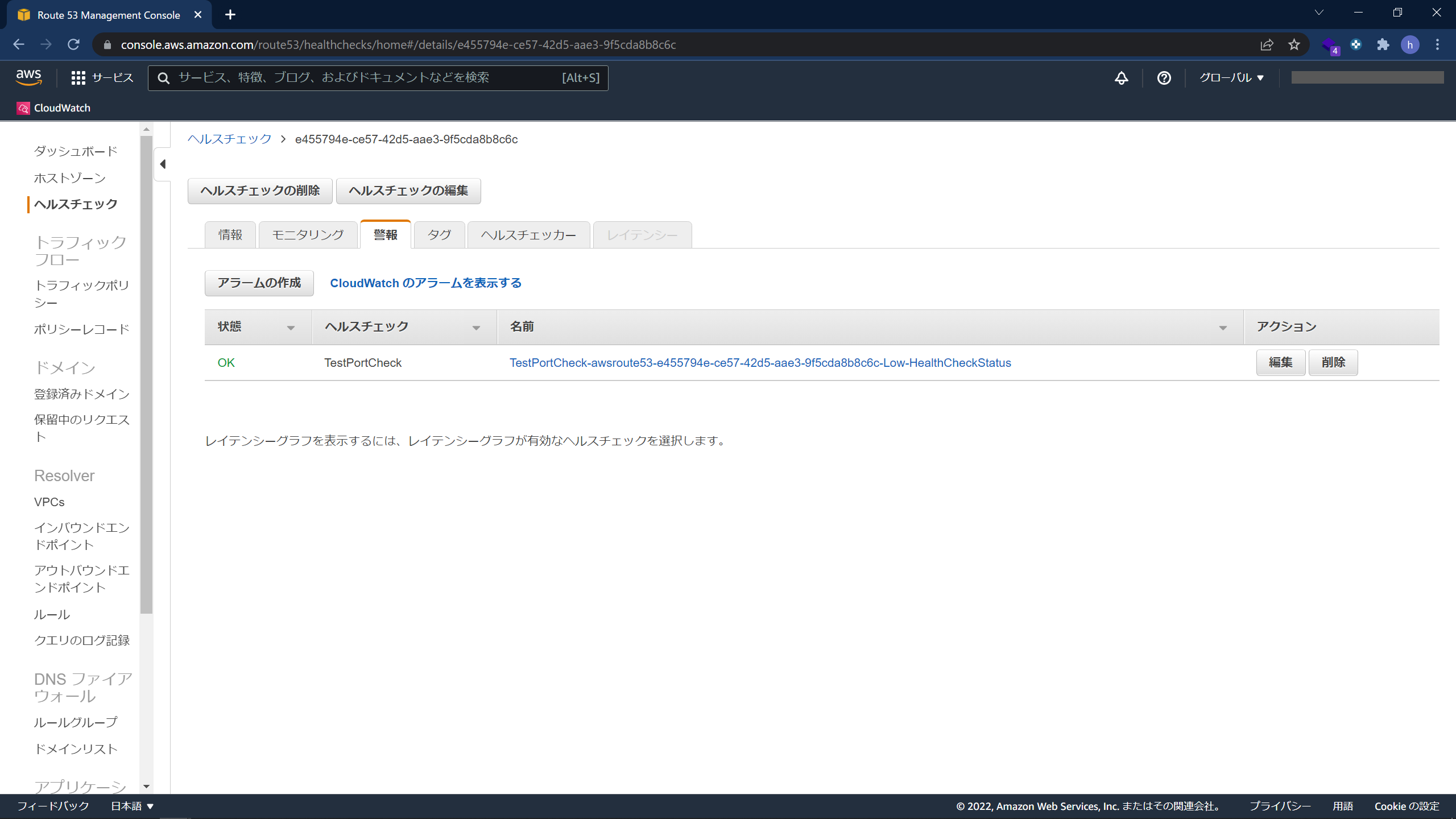
Task: Click the TestPortCheck alarm name link
Action: point(759,362)
